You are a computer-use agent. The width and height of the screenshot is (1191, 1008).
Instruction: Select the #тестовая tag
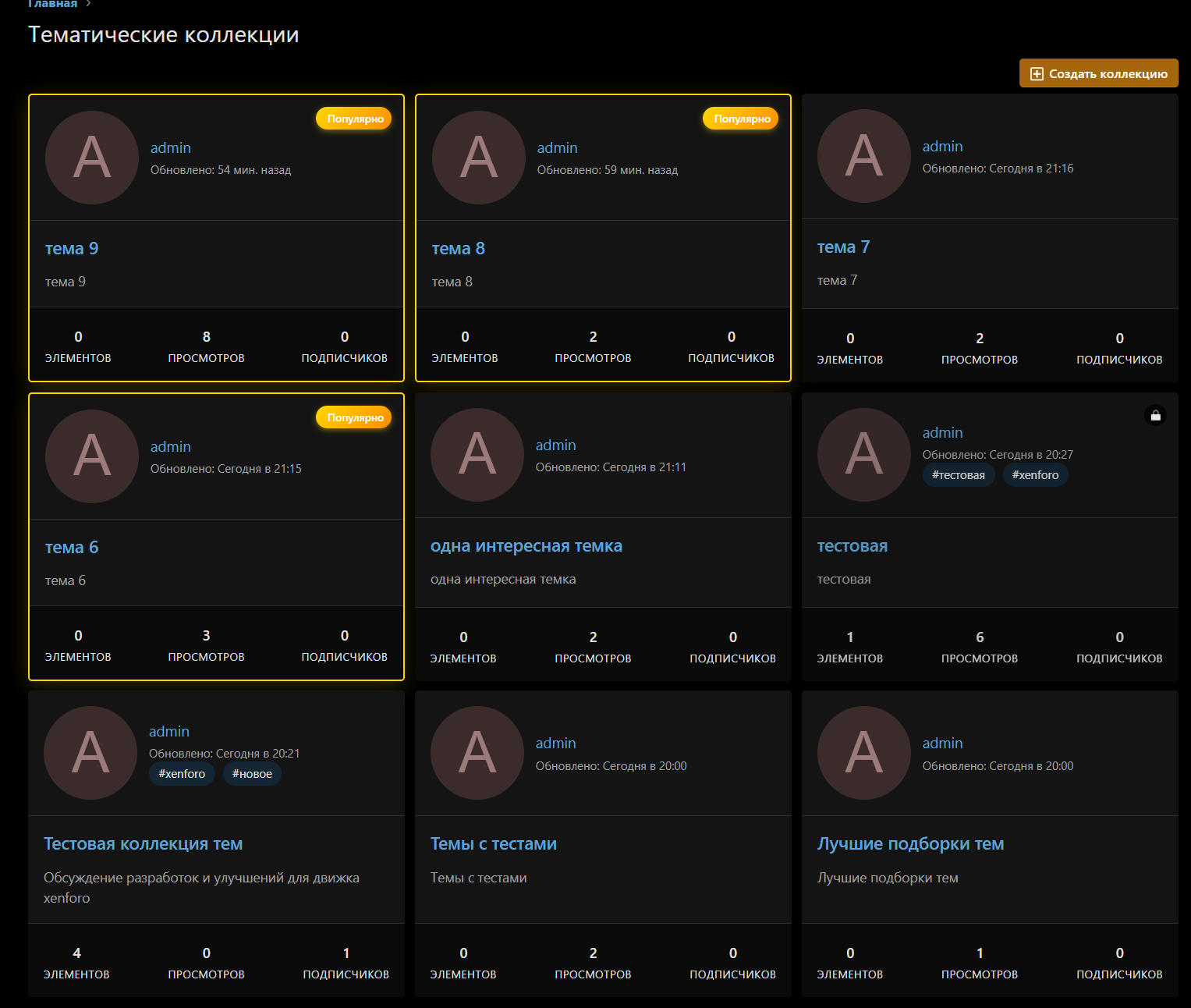(958, 475)
